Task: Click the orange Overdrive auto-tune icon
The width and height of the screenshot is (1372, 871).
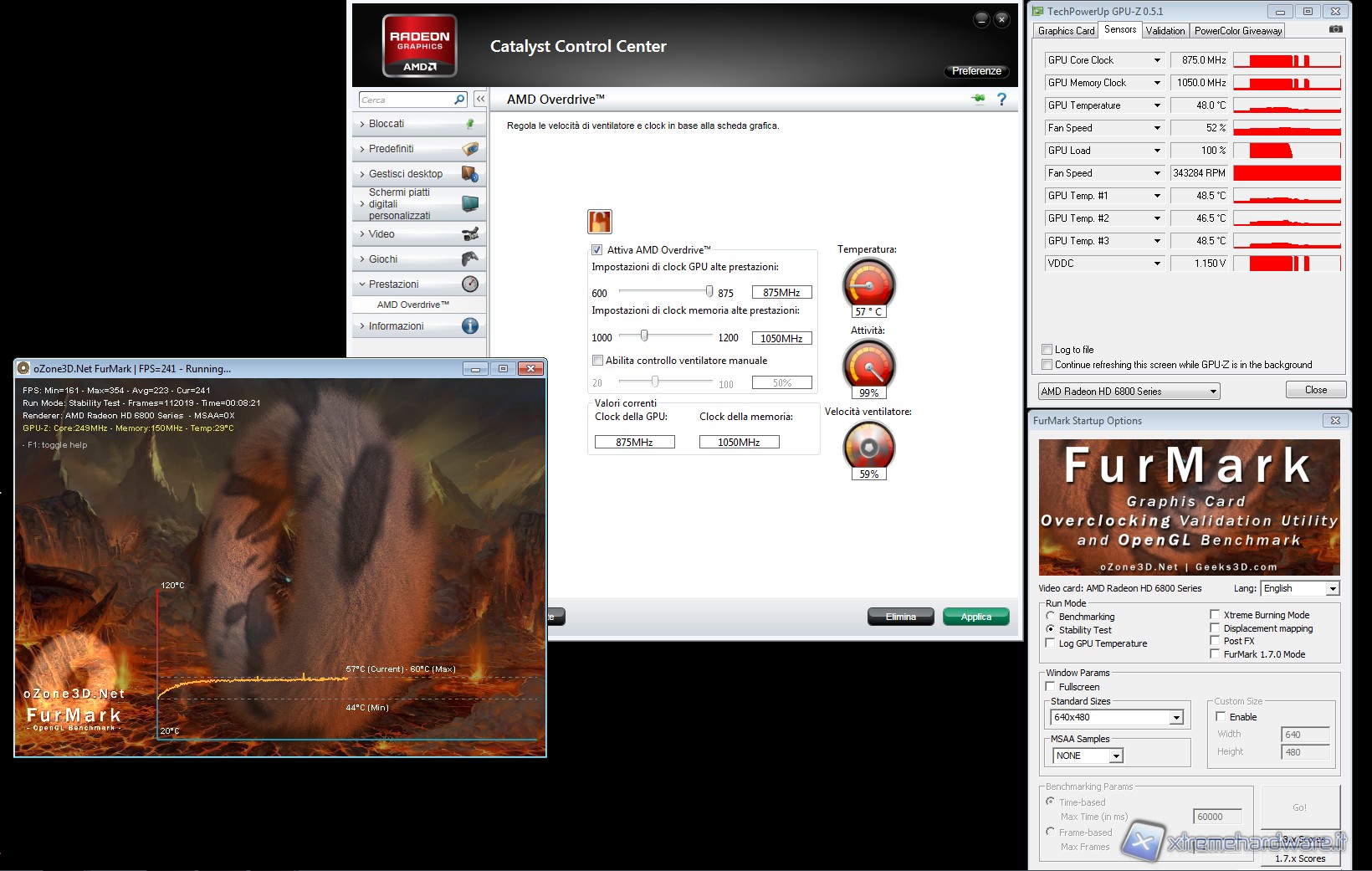Action: [600, 222]
